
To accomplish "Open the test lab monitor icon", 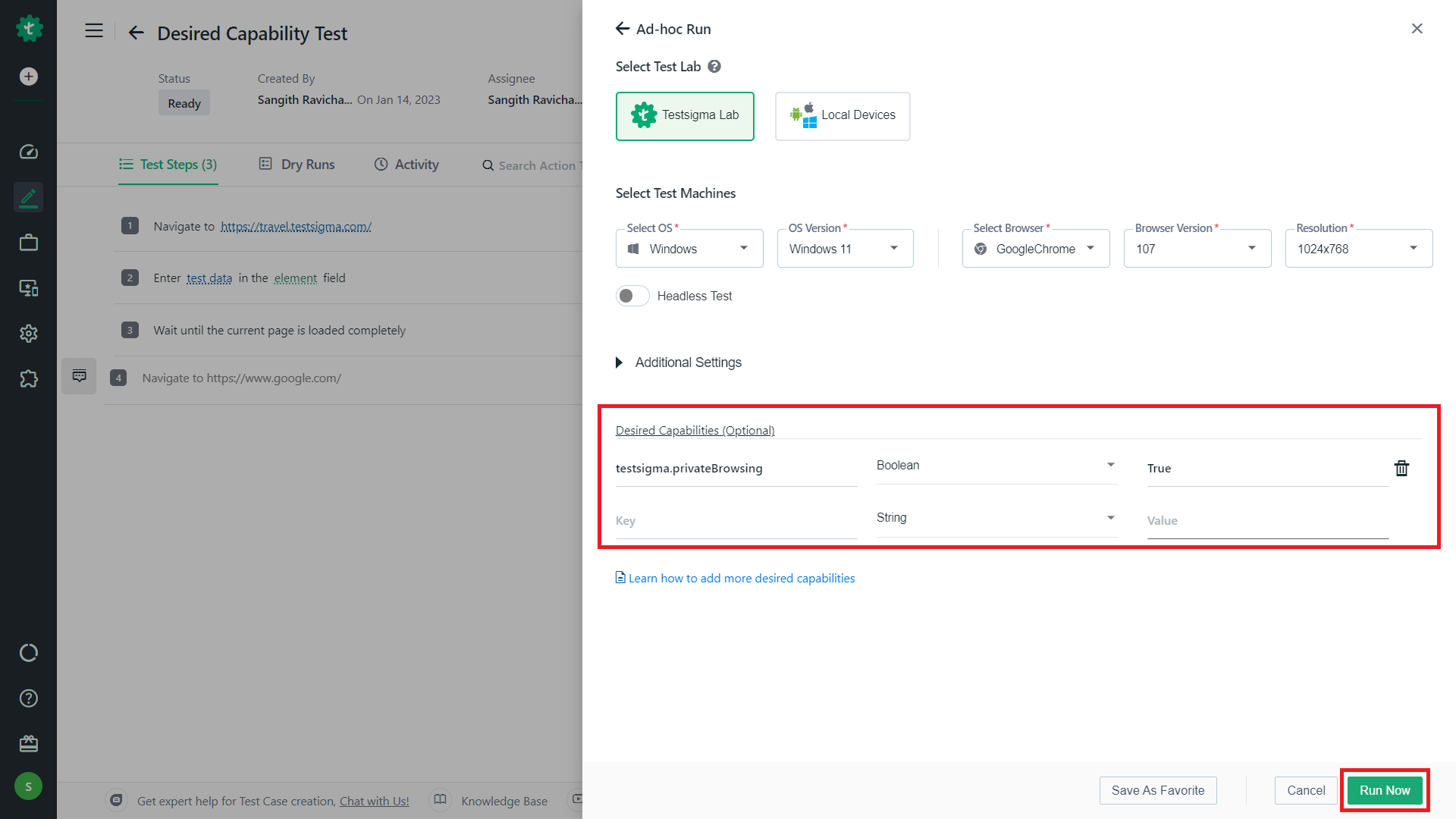I will pos(29,288).
